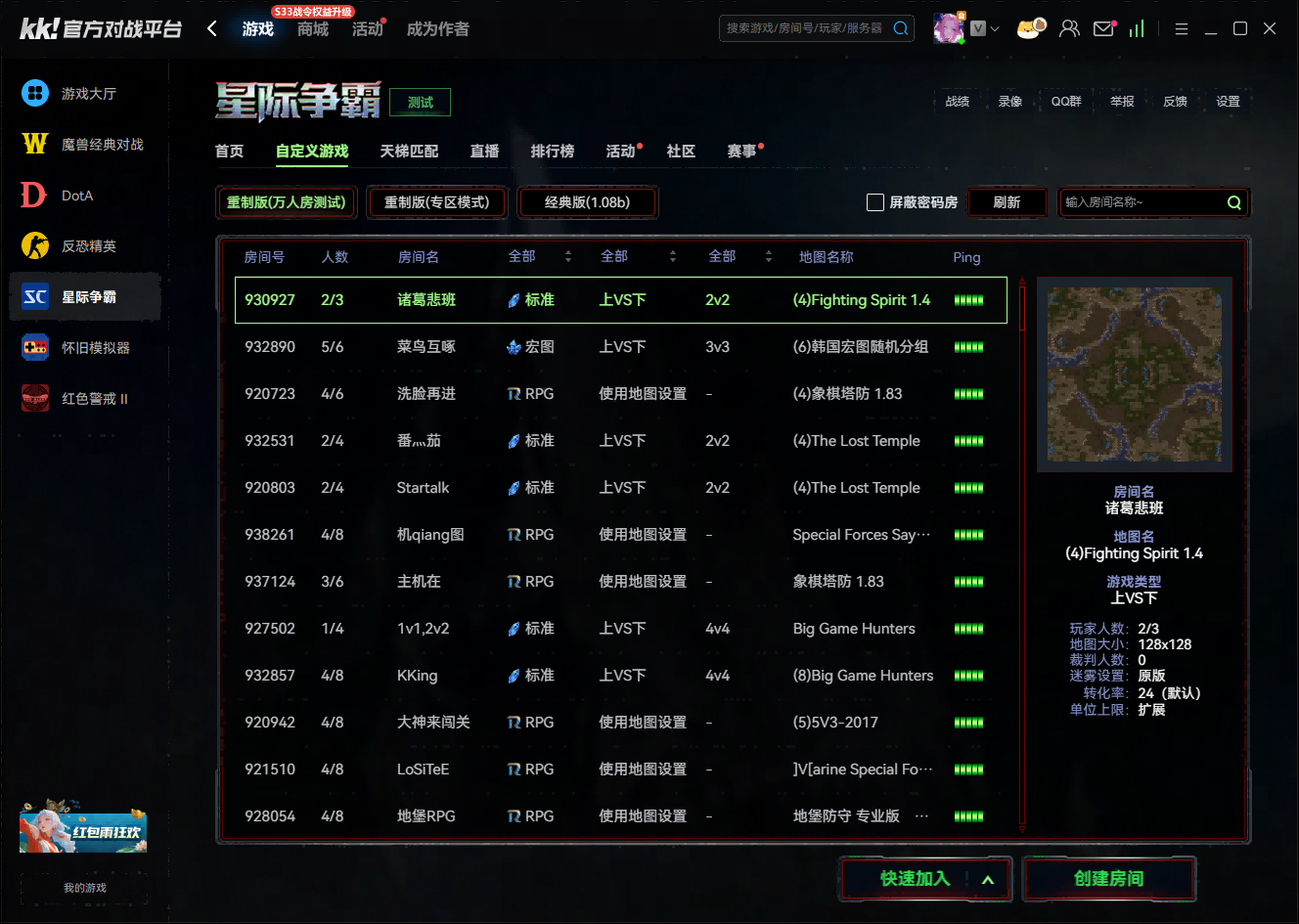Switch to the 天梯匹配 tab

coord(409,151)
